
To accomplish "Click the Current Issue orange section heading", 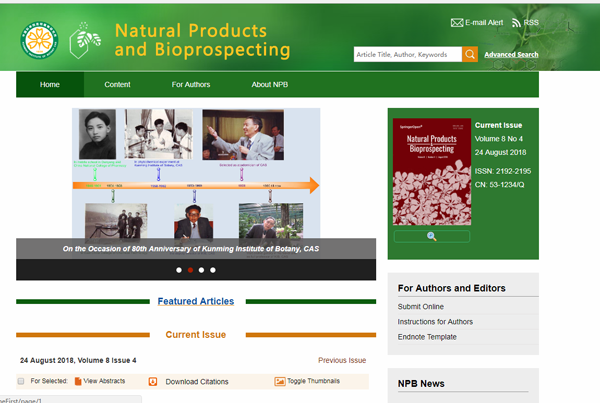I will click(x=196, y=335).
